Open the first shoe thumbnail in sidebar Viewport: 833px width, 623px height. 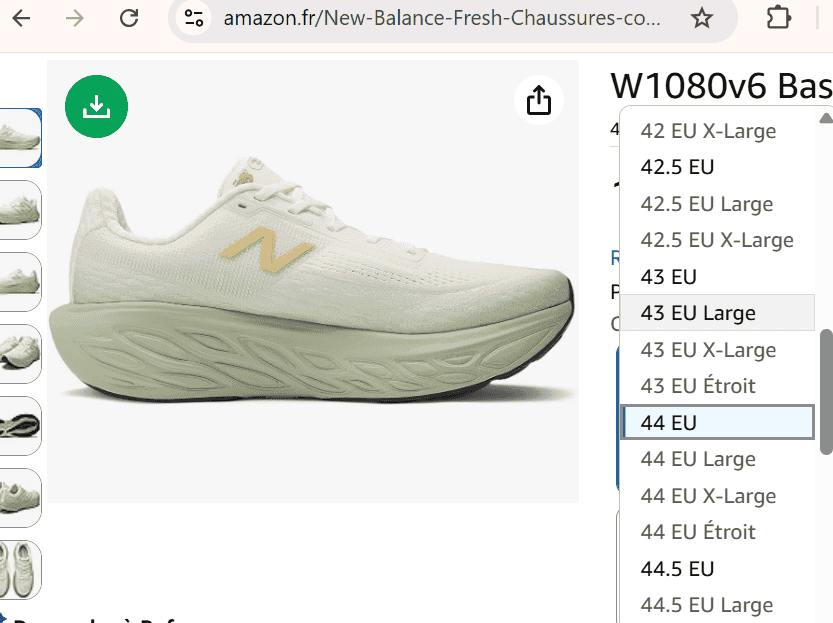pyautogui.click(x=20, y=138)
